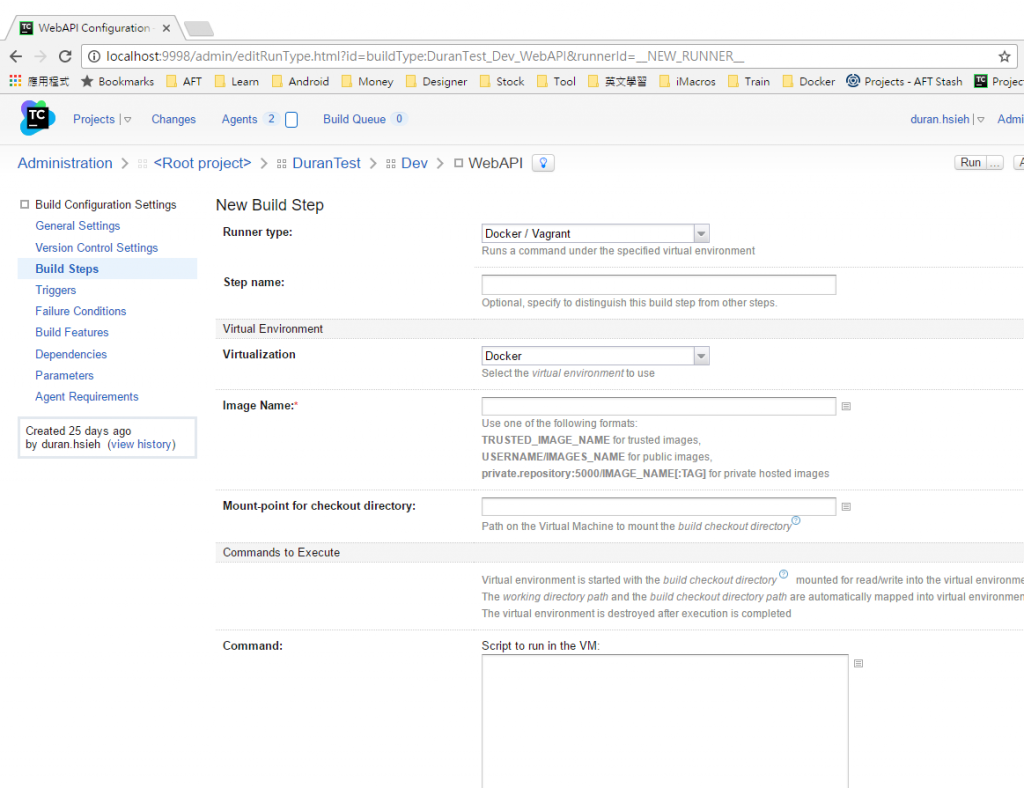1024x788 pixels.
Task: Go to Administration breadcrumb
Action: pos(65,163)
